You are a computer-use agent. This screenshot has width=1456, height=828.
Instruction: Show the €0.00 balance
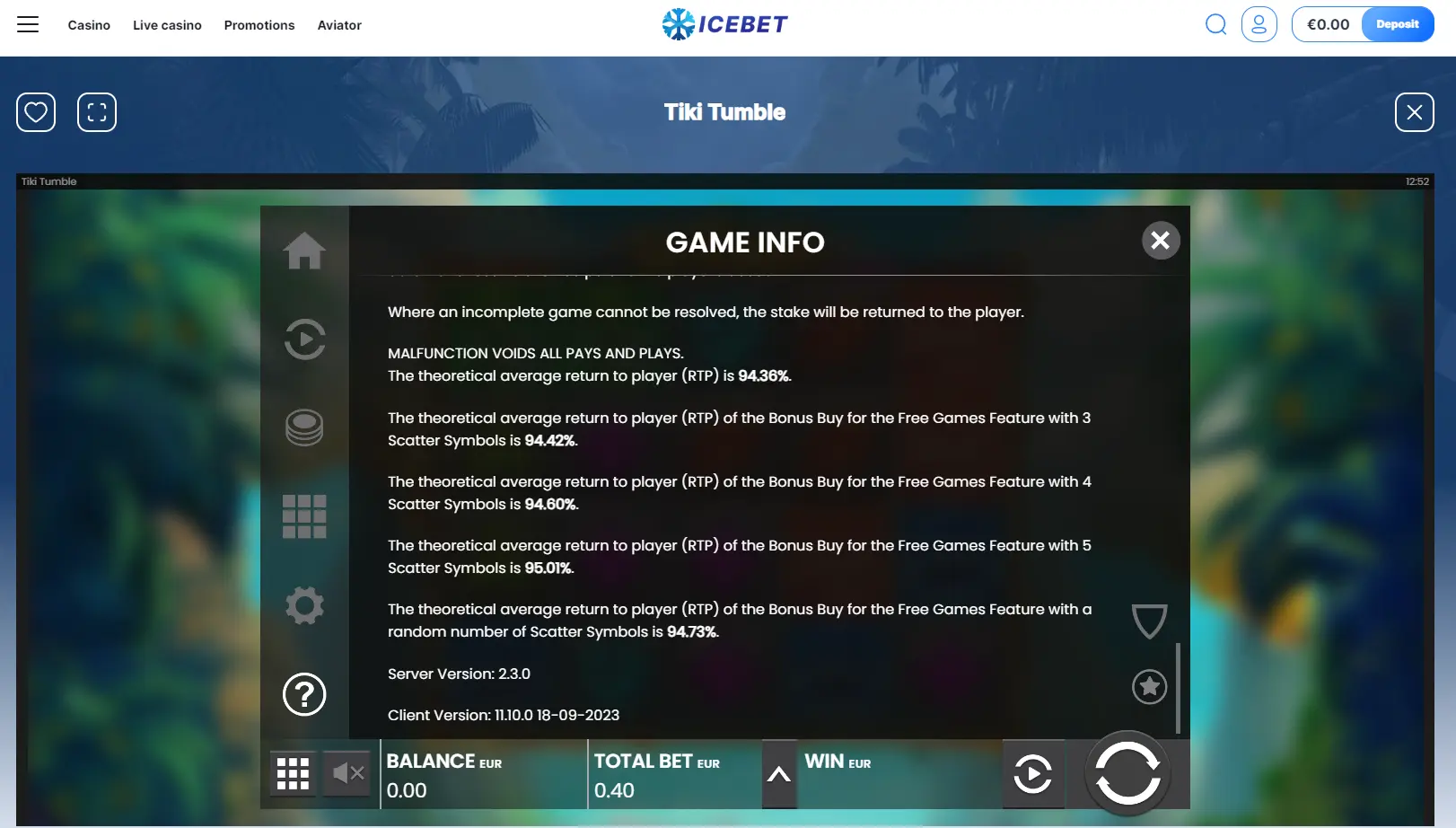[1328, 24]
